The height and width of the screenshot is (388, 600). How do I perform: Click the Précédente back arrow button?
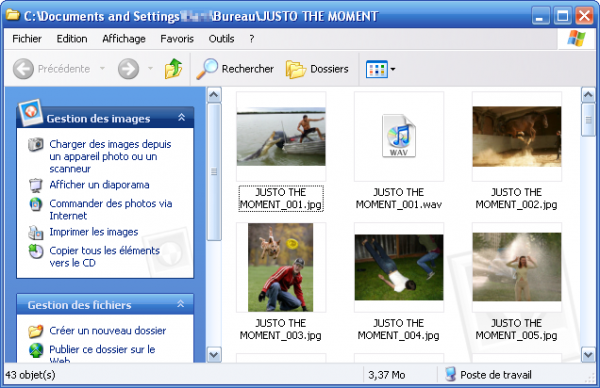point(23,69)
